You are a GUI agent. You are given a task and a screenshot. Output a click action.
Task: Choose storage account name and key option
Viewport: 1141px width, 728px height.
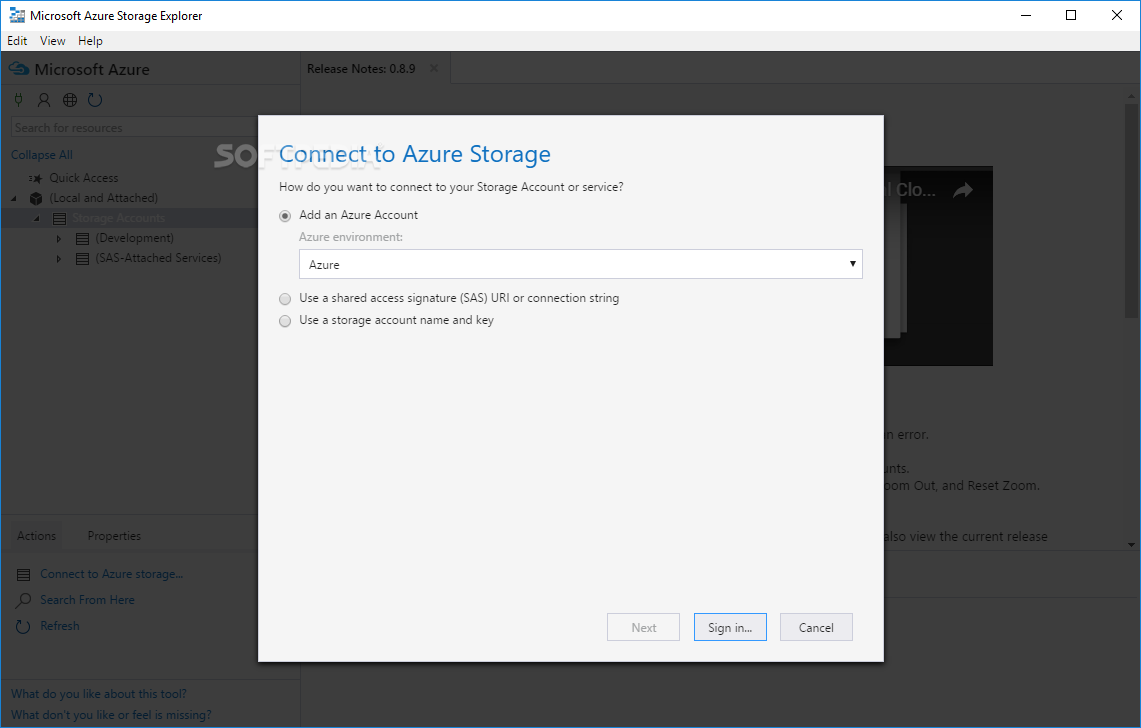click(285, 321)
